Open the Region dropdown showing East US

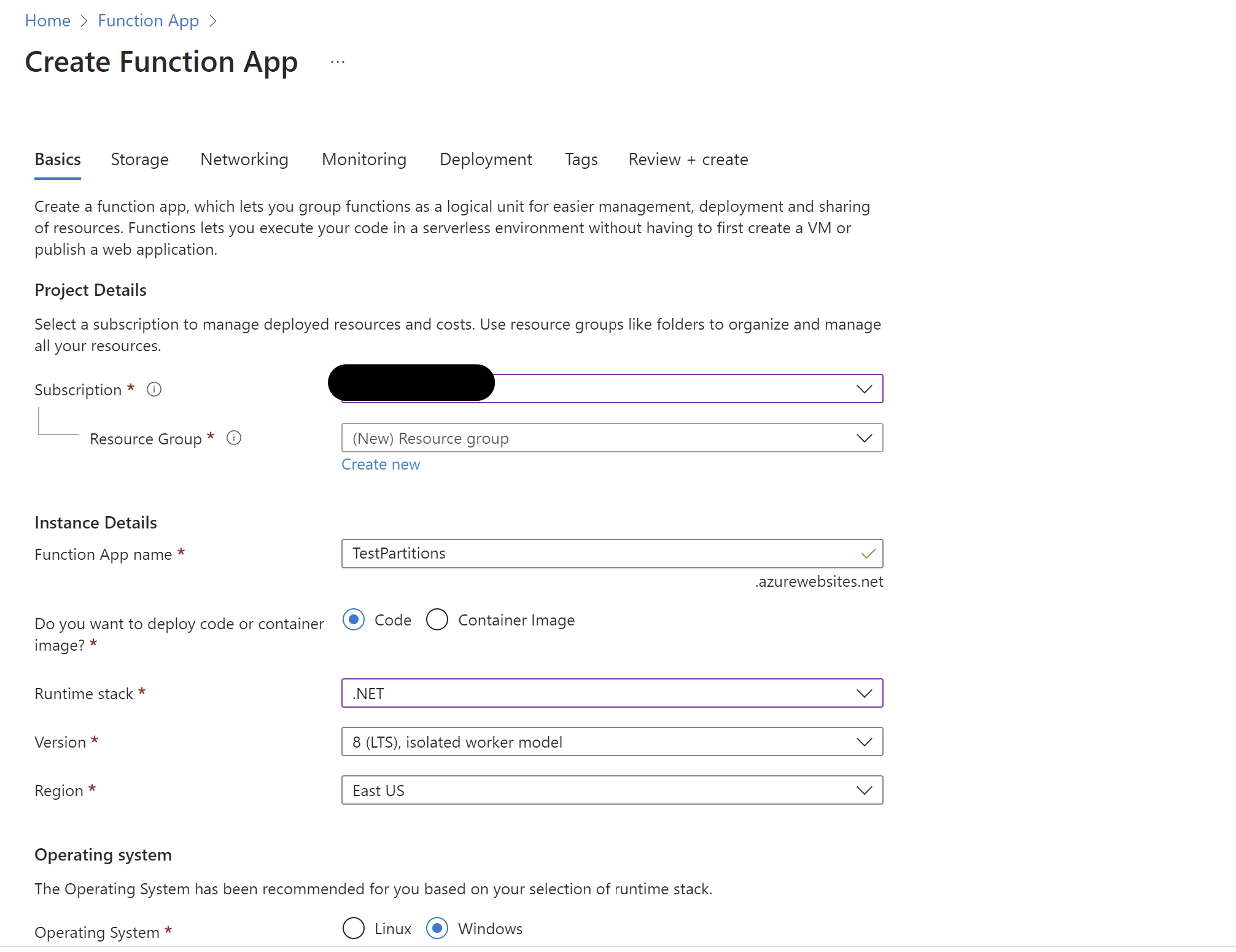612,790
